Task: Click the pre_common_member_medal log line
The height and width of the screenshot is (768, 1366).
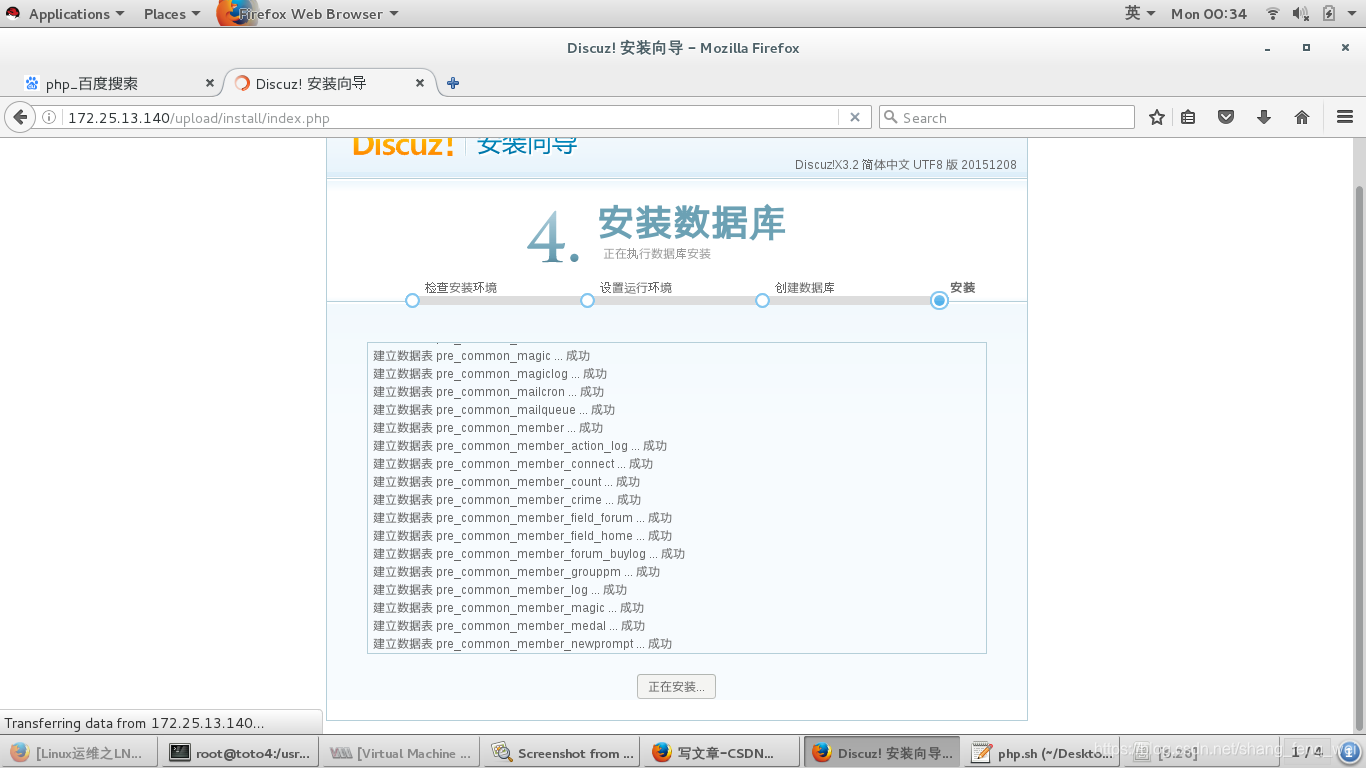Action: tap(509, 626)
